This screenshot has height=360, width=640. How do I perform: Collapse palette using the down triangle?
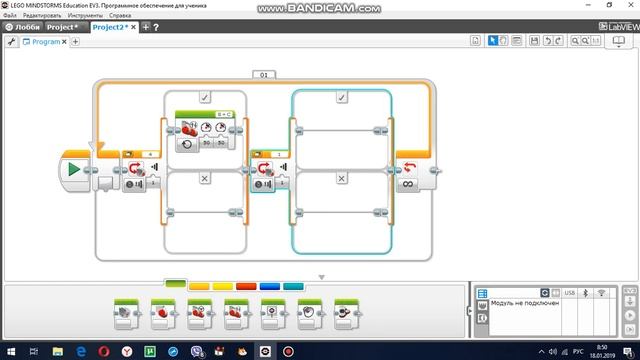click(321, 278)
